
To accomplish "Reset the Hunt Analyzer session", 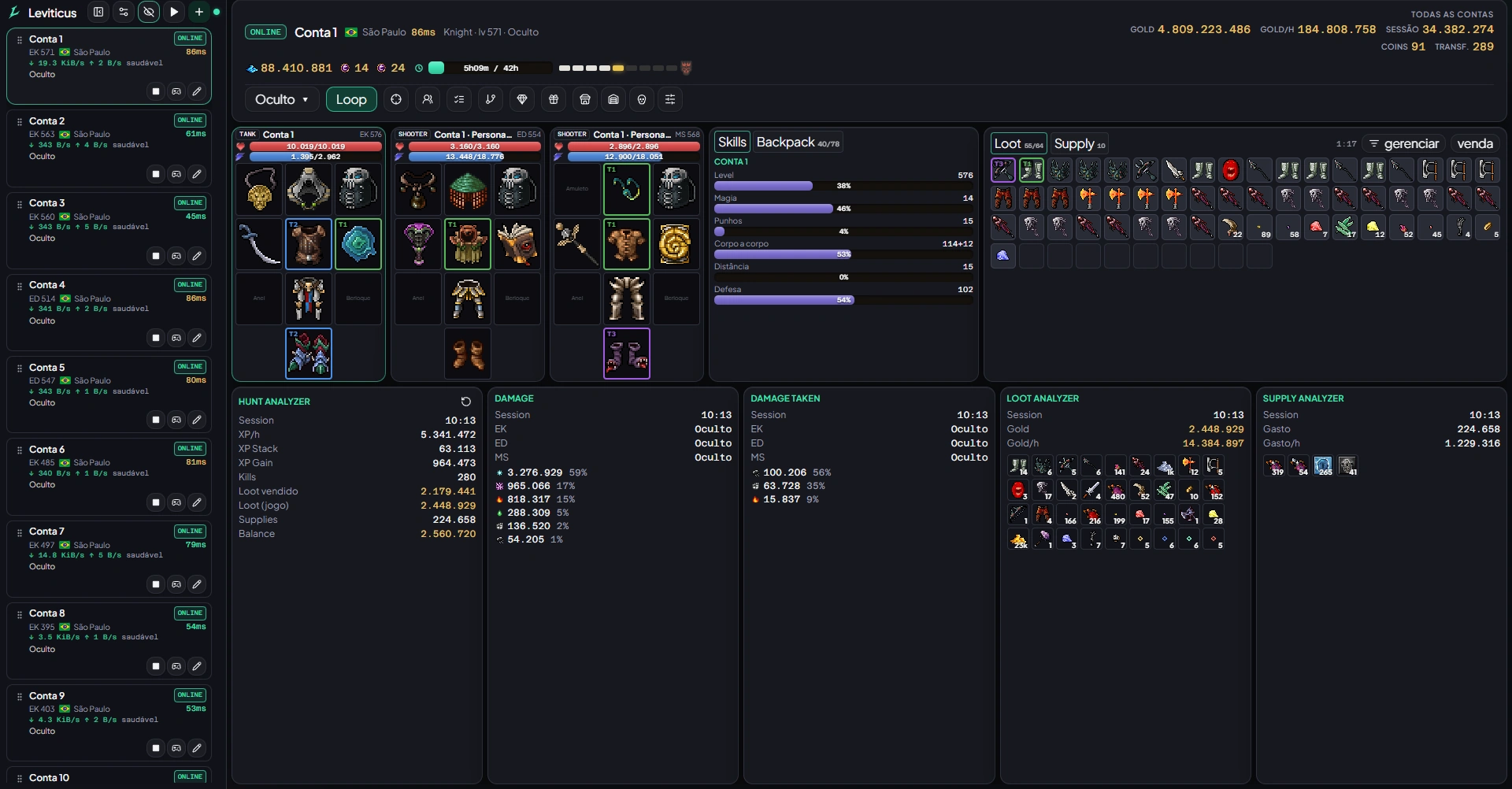I will coord(466,402).
